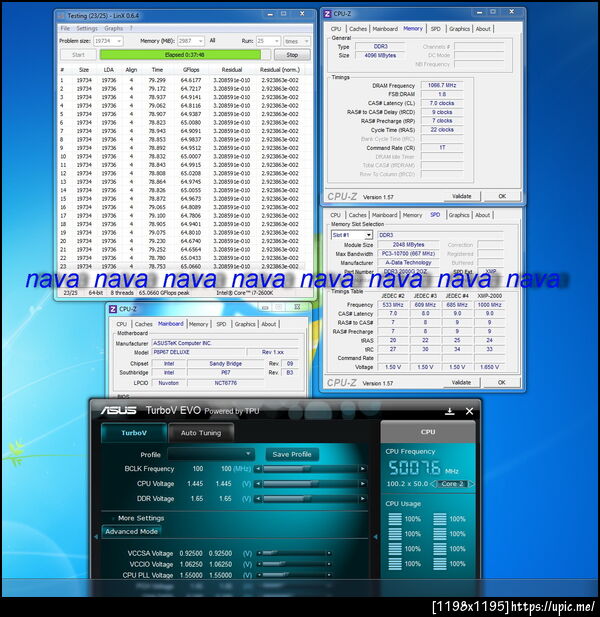Click DDR Voltage slider track
600x617 pixels.
(x=310, y=499)
